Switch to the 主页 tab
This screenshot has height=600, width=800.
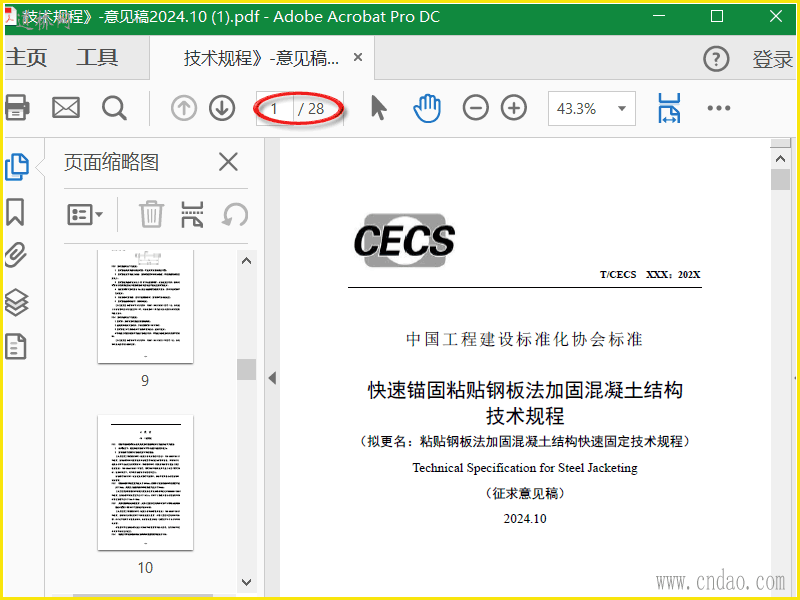tap(26, 57)
